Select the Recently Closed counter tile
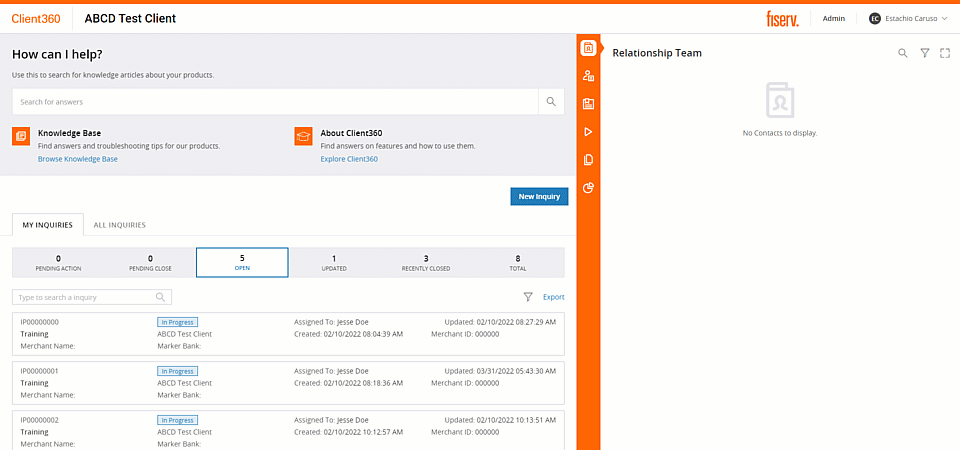 (426, 263)
